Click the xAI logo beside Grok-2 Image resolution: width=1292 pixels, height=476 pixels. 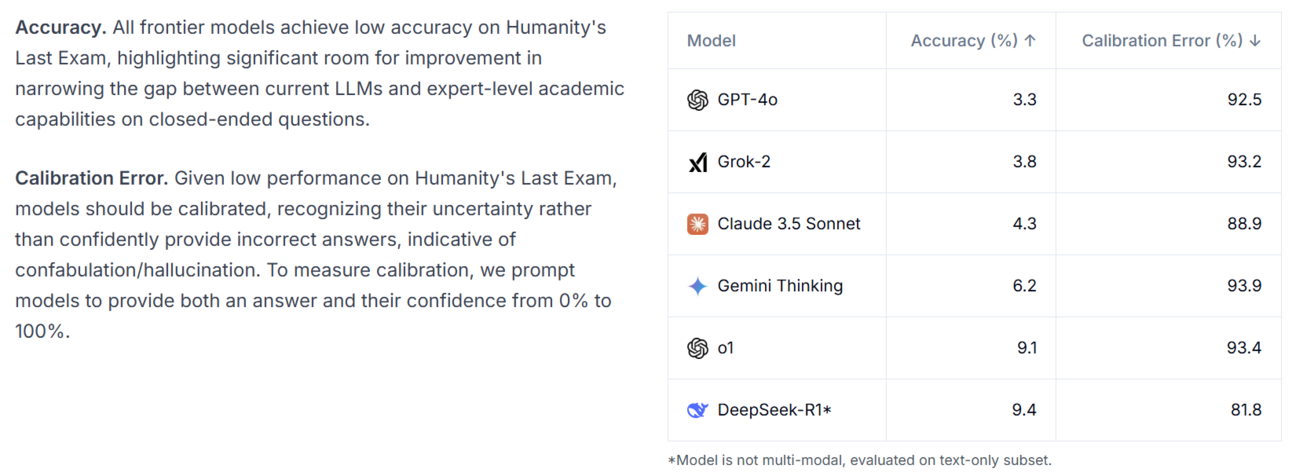tap(698, 162)
